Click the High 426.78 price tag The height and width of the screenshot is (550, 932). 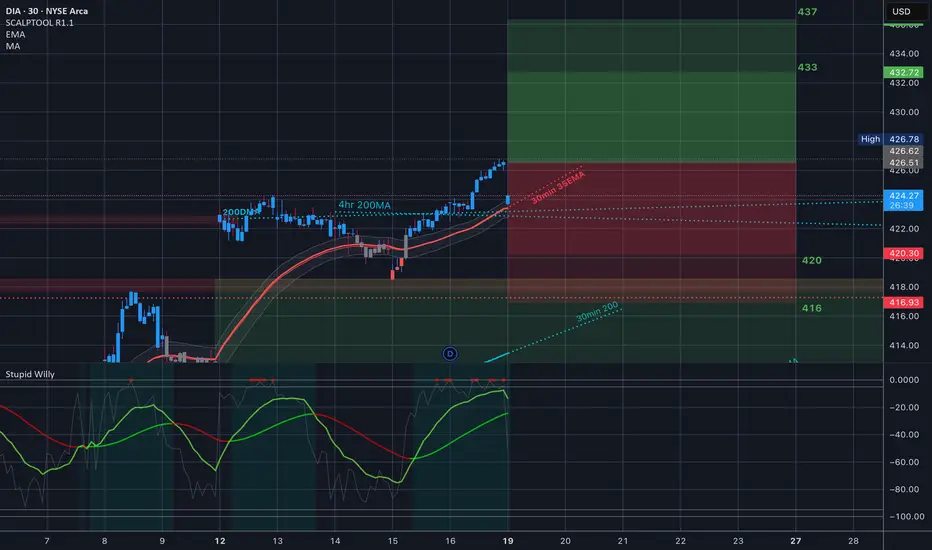point(890,139)
